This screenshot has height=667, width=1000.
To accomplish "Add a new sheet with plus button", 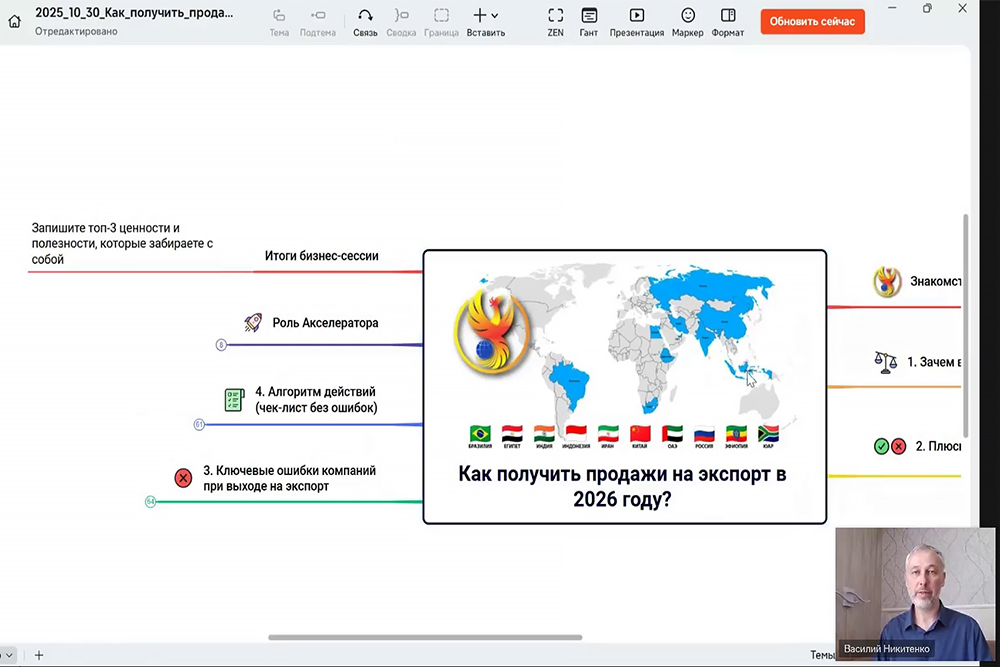I will point(39,656).
